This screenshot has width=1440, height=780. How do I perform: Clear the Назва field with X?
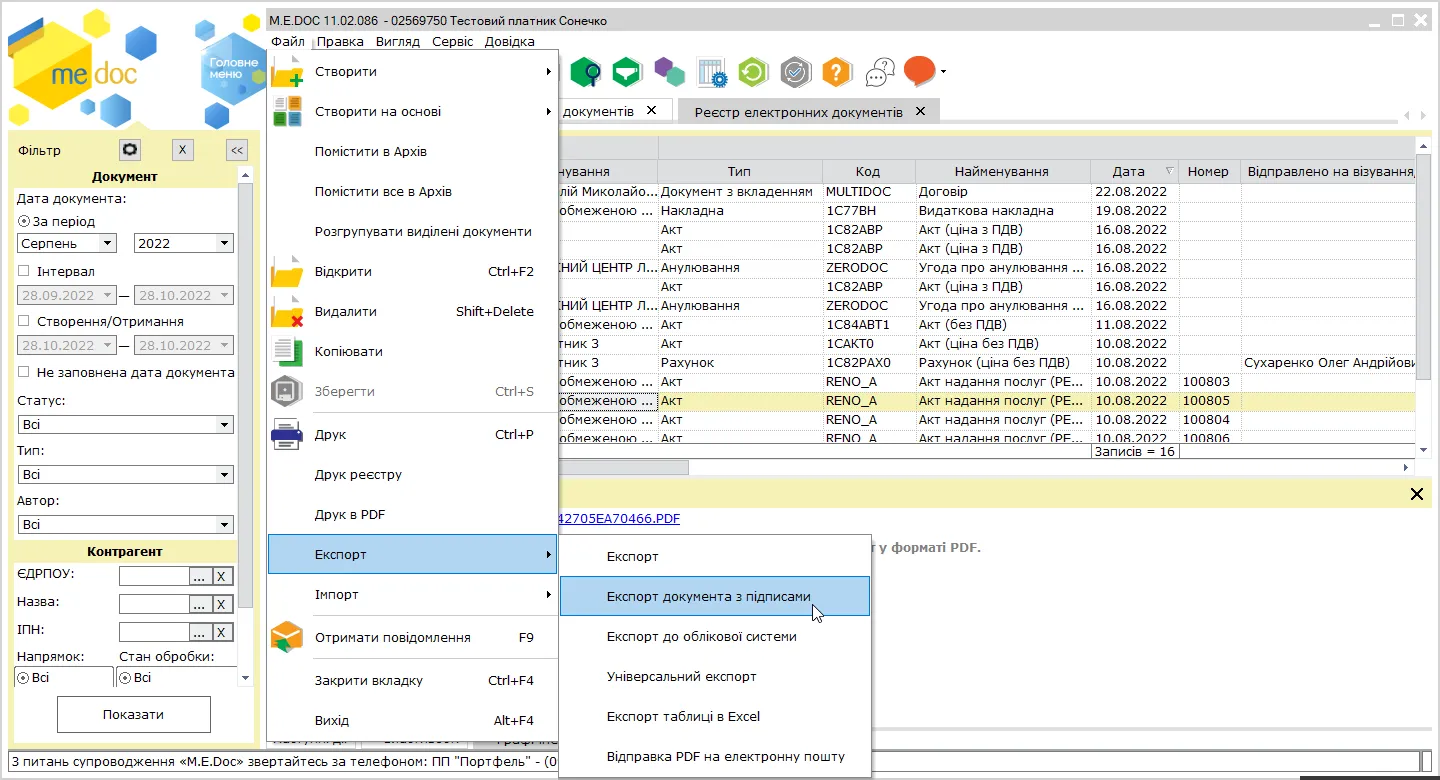(223, 604)
